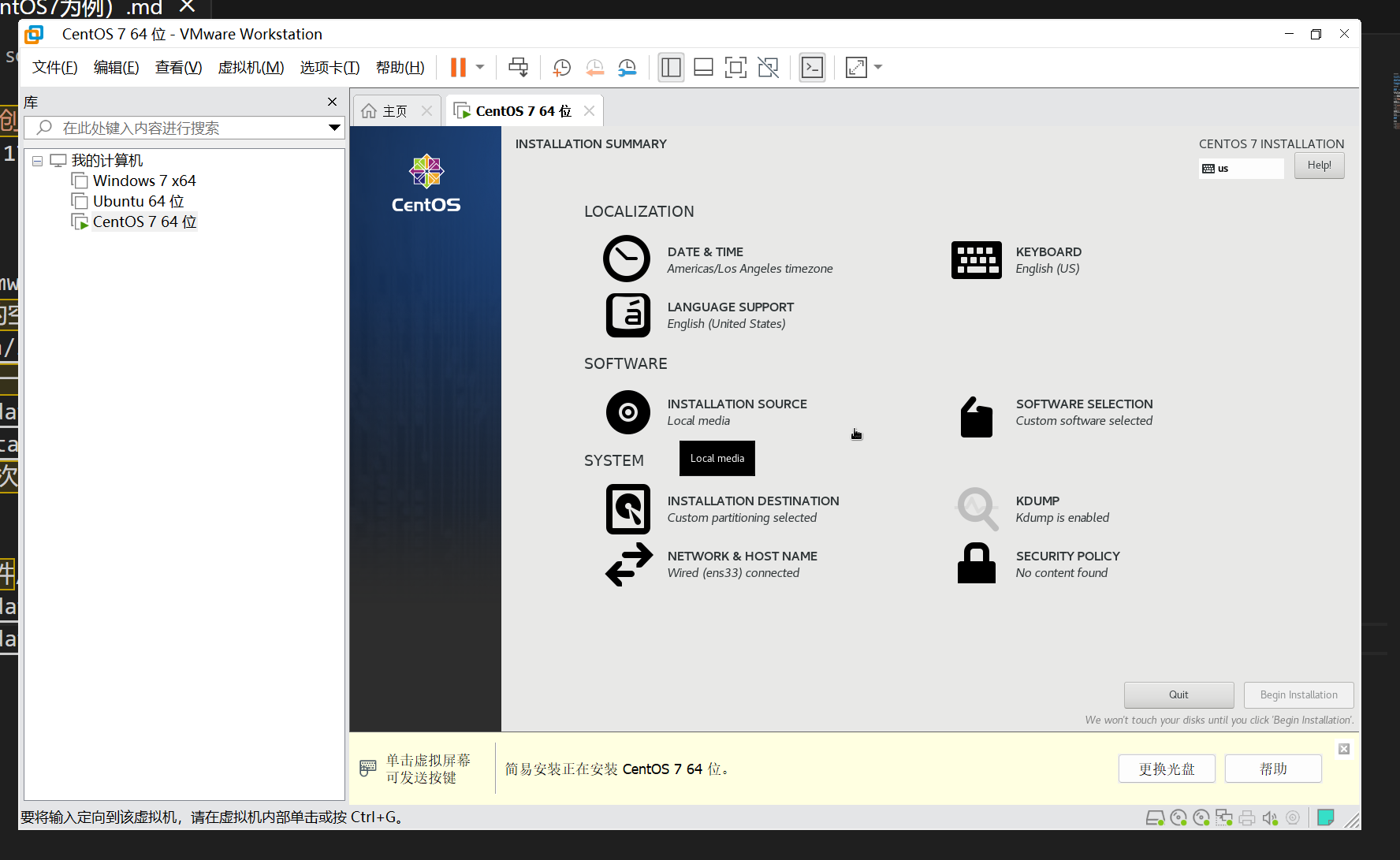Click the Custom partitioning selected text
The height and width of the screenshot is (860, 1400).
coord(742,518)
